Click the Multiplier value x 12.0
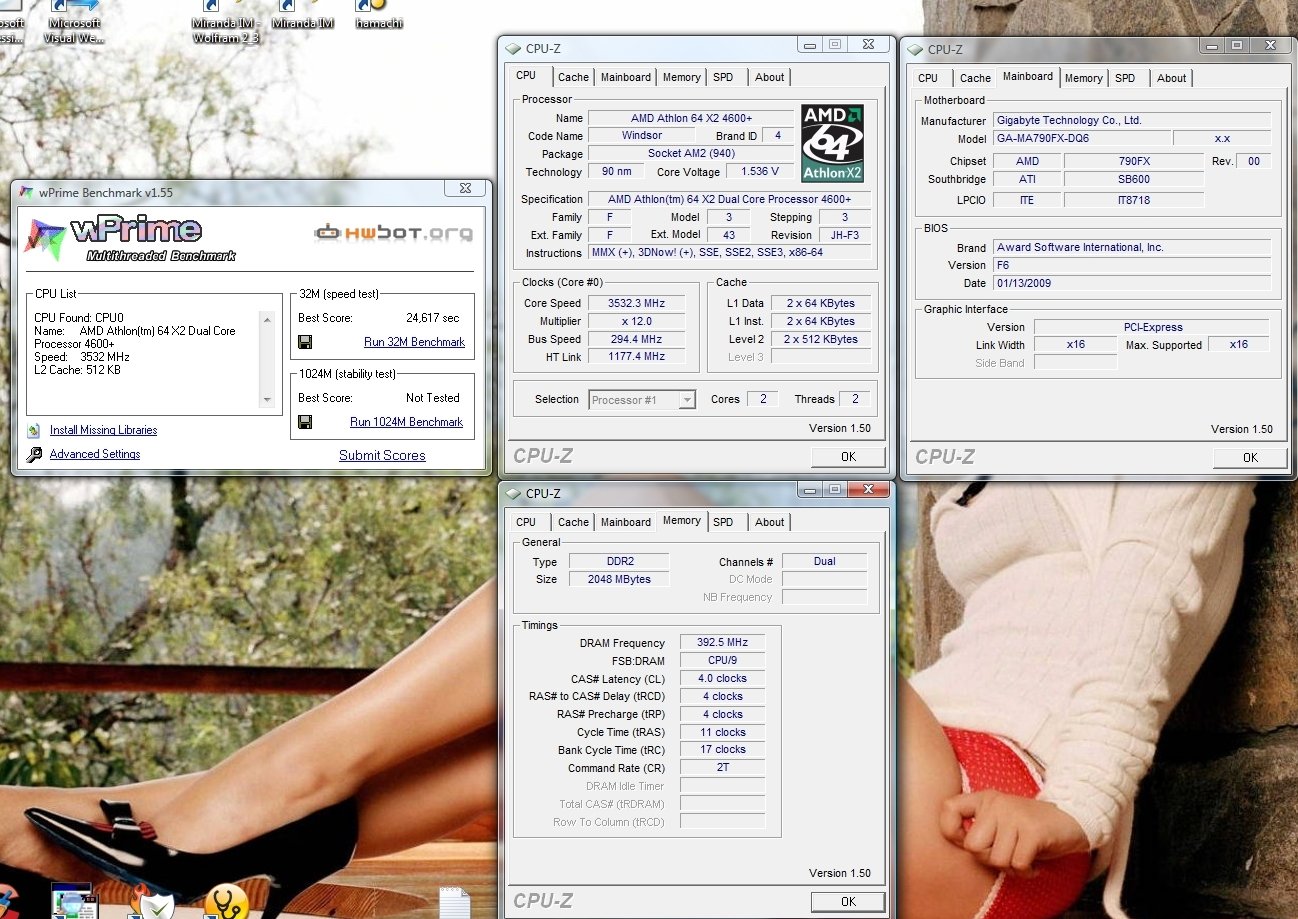Image resolution: width=1298 pixels, height=919 pixels. 636,321
